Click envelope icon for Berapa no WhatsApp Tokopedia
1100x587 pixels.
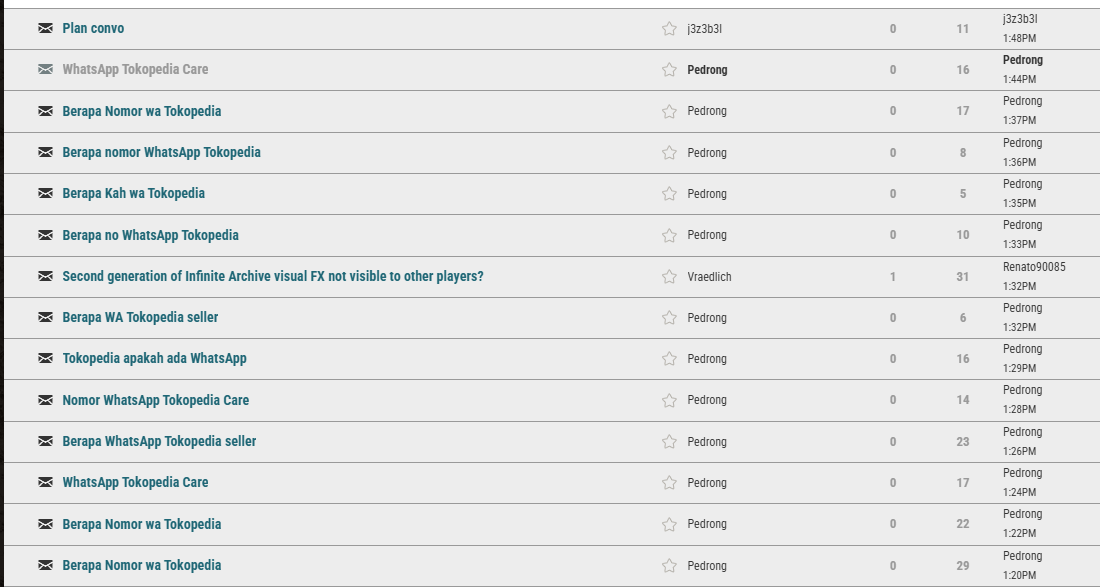tap(45, 235)
